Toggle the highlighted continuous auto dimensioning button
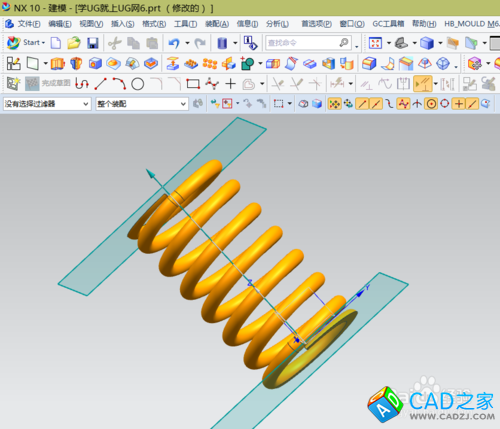The width and height of the screenshot is (500, 429). point(423,84)
